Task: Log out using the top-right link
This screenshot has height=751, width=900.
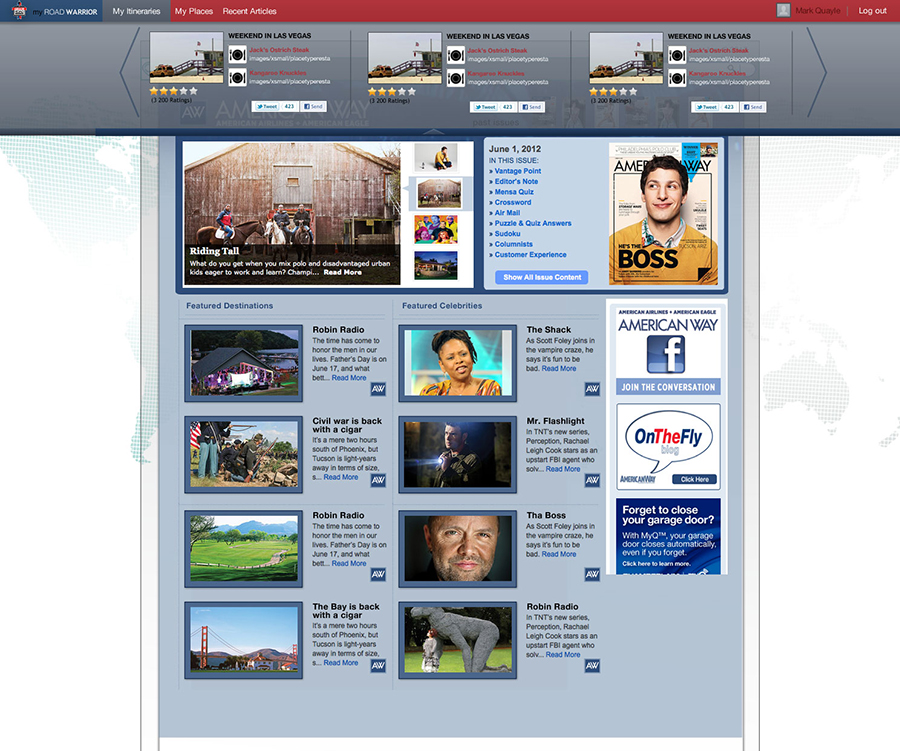Action: (x=872, y=11)
